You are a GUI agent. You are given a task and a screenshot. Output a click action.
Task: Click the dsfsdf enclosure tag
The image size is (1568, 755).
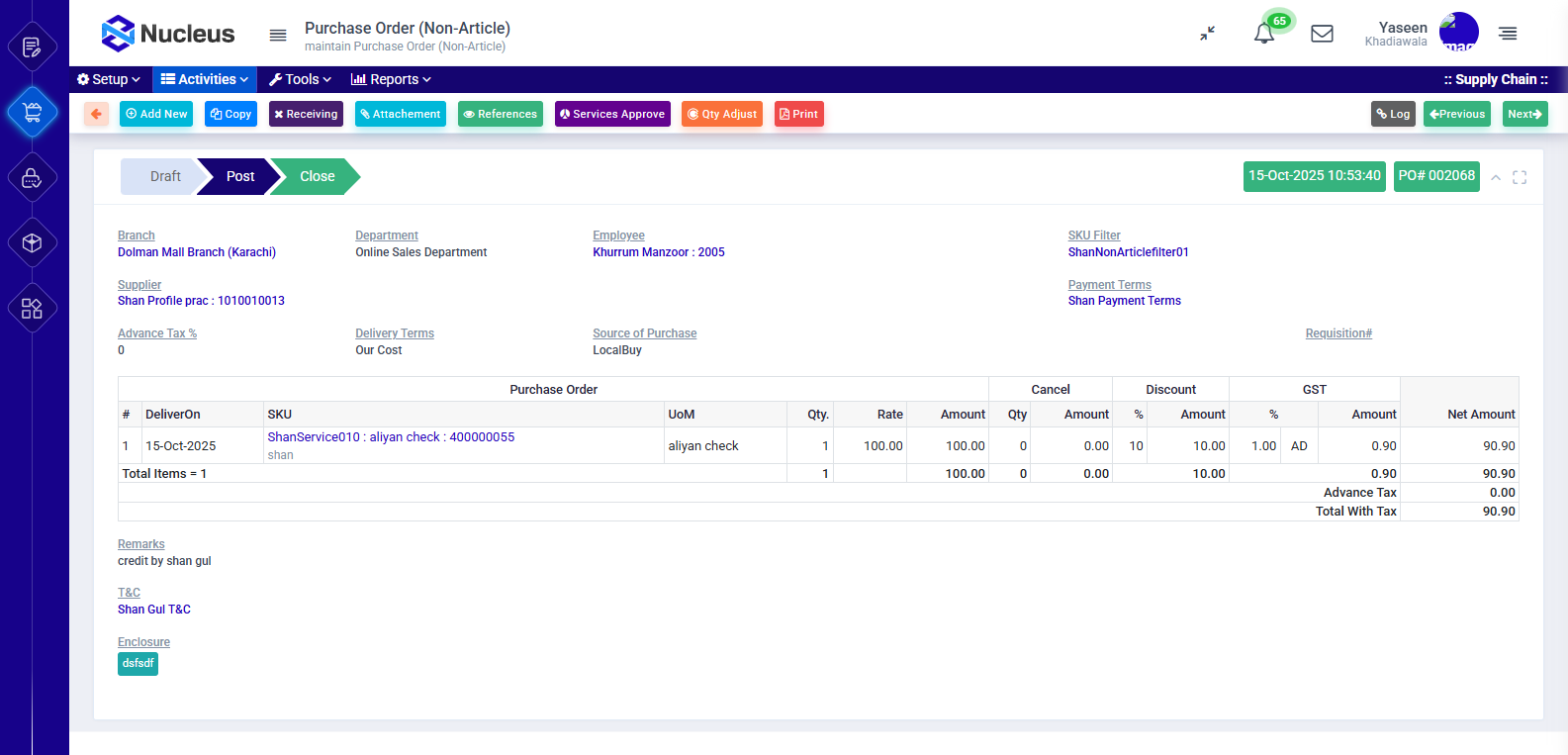click(138, 664)
